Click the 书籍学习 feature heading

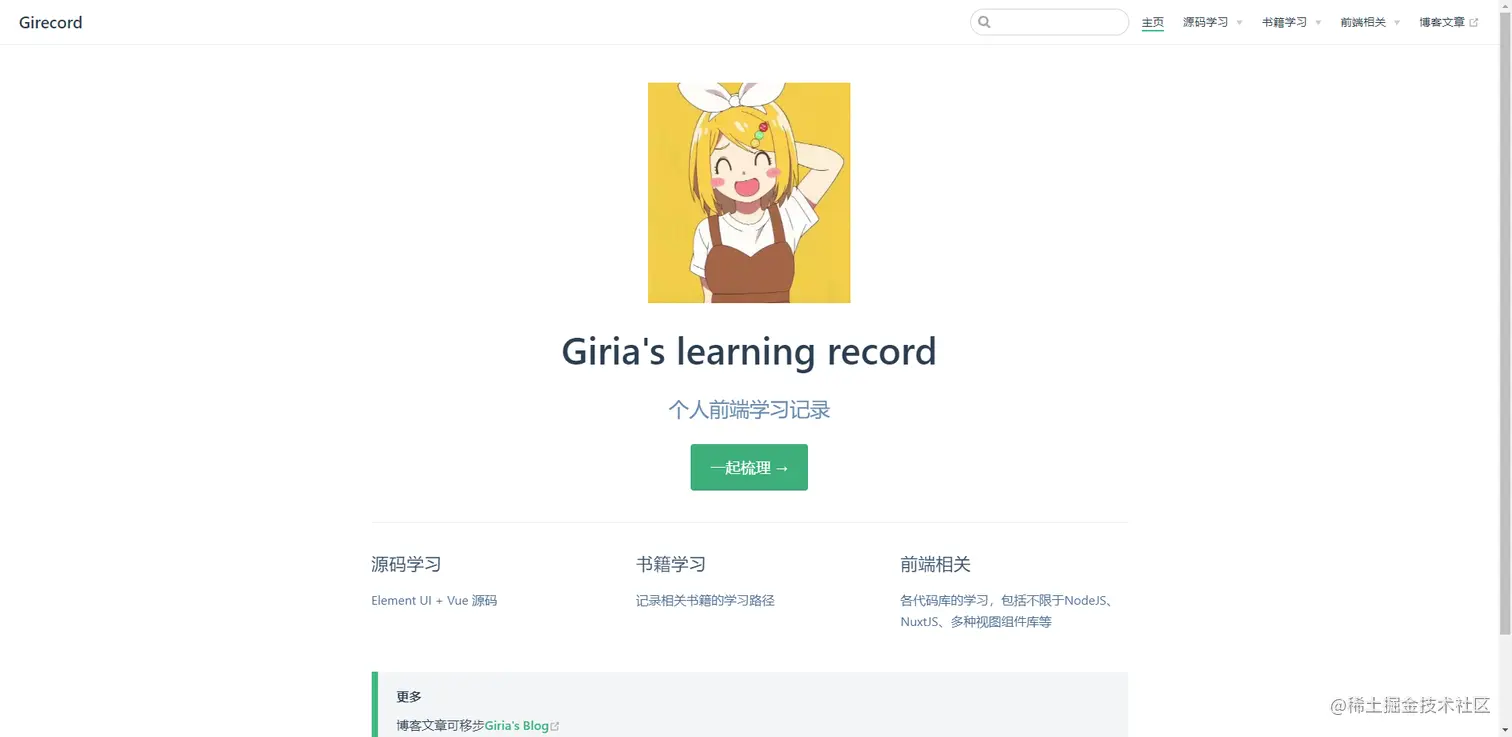(x=671, y=564)
